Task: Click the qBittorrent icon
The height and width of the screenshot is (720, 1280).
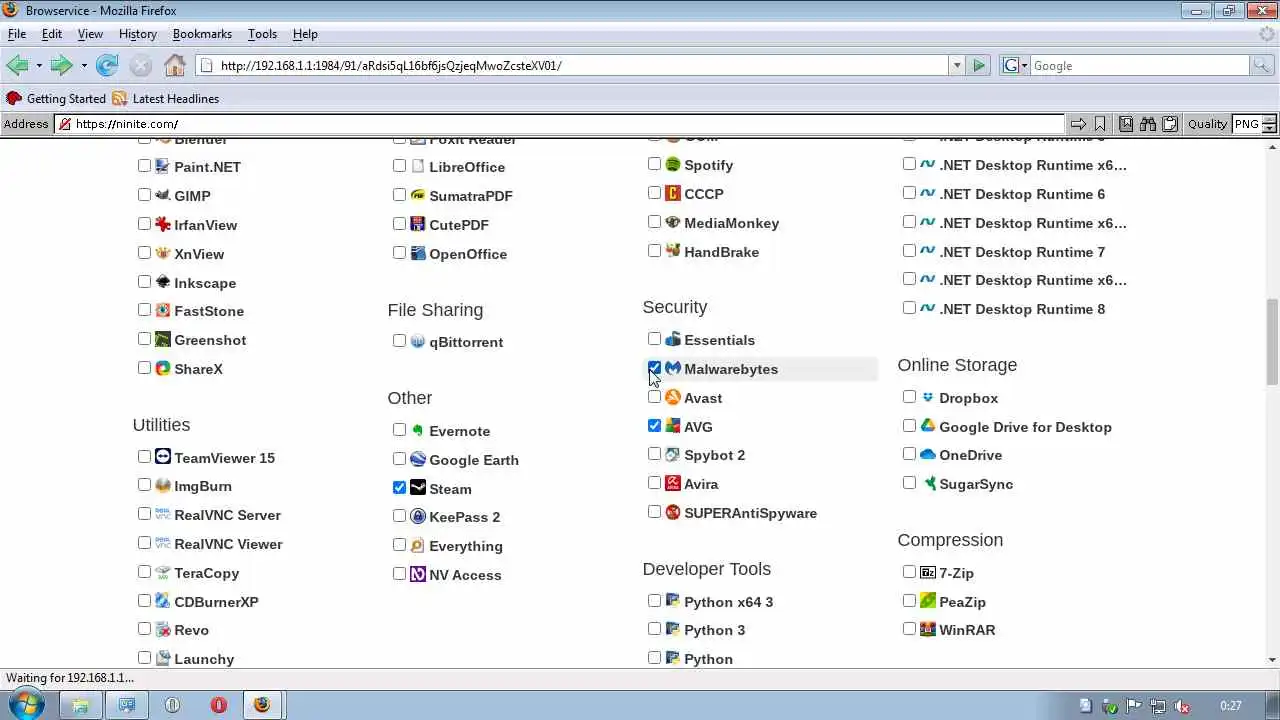Action: (418, 341)
